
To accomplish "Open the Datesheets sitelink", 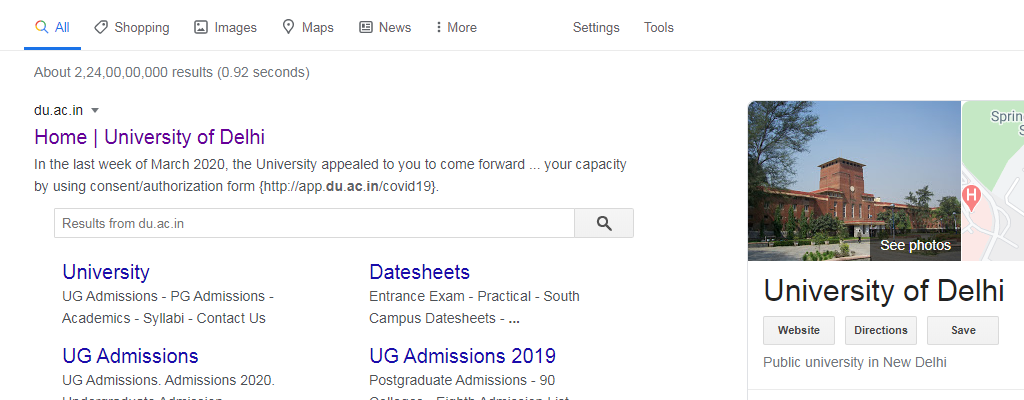I will [x=419, y=272].
